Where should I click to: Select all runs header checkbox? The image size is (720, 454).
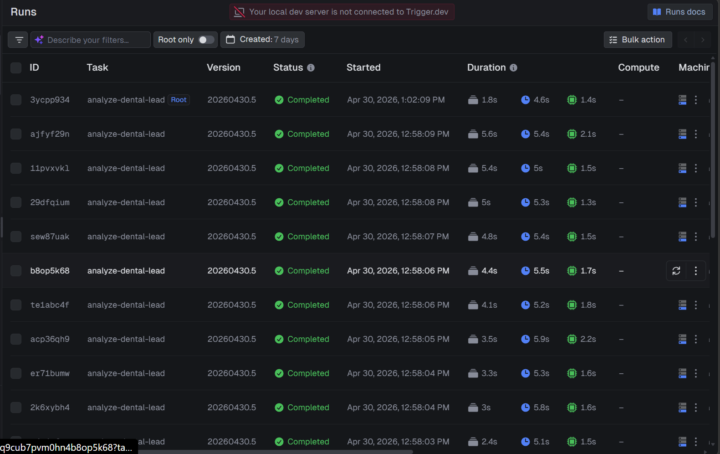[16, 68]
